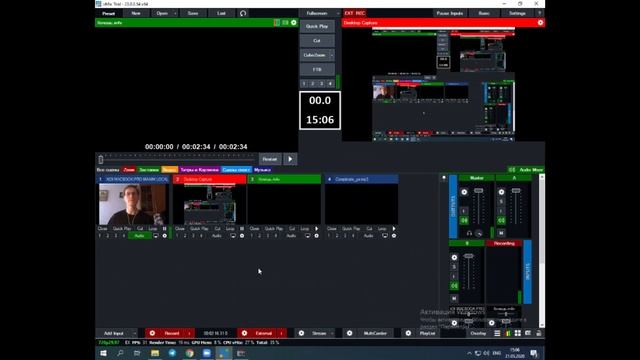Open settings gear on input 3 tile
Viewport: 640px width, 360px height.
pyautogui.click(x=316, y=236)
